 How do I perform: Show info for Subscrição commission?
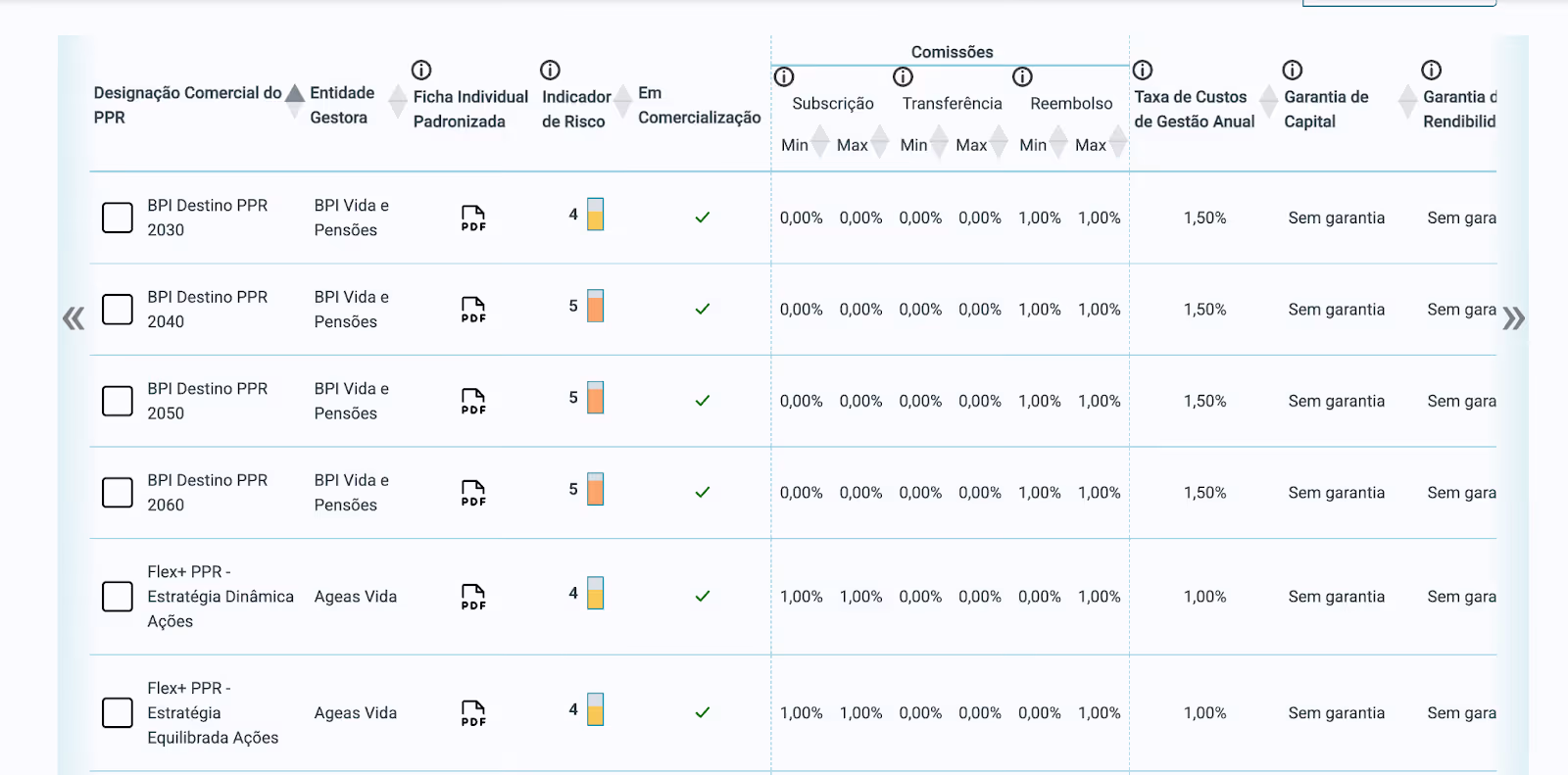pos(784,76)
